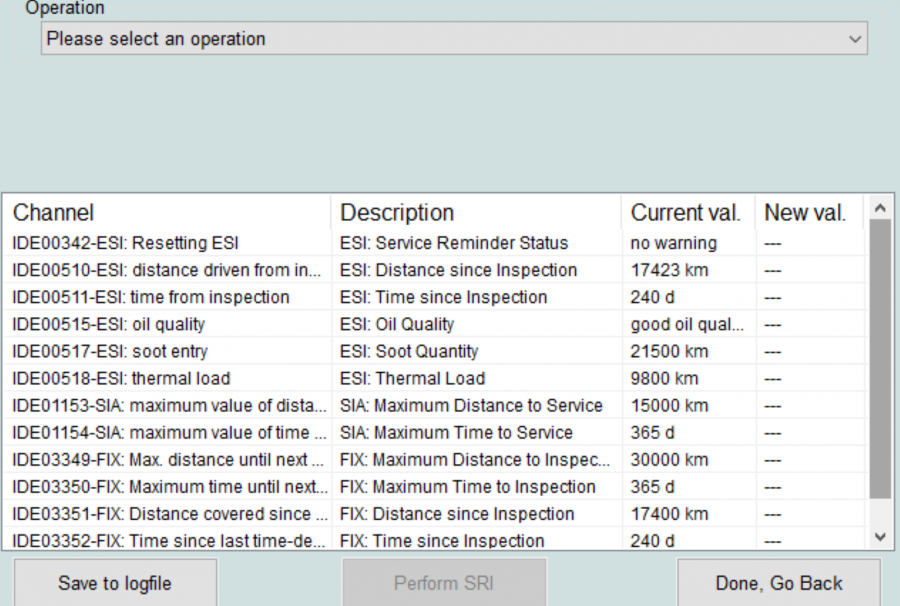Select the IDE00515-ESI oil quality row
900x606 pixels.
tap(168, 324)
